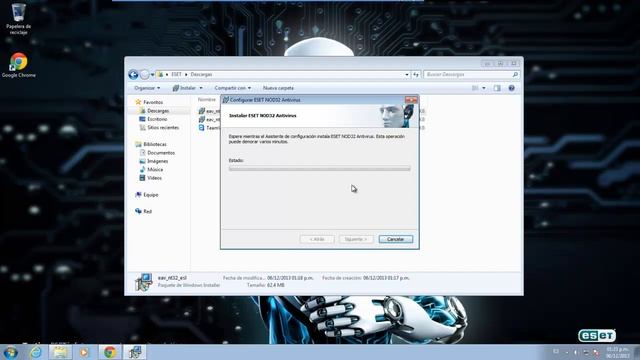Click the eav_nt32_esl file icon in details pane
640x360 pixels.
pos(144,282)
